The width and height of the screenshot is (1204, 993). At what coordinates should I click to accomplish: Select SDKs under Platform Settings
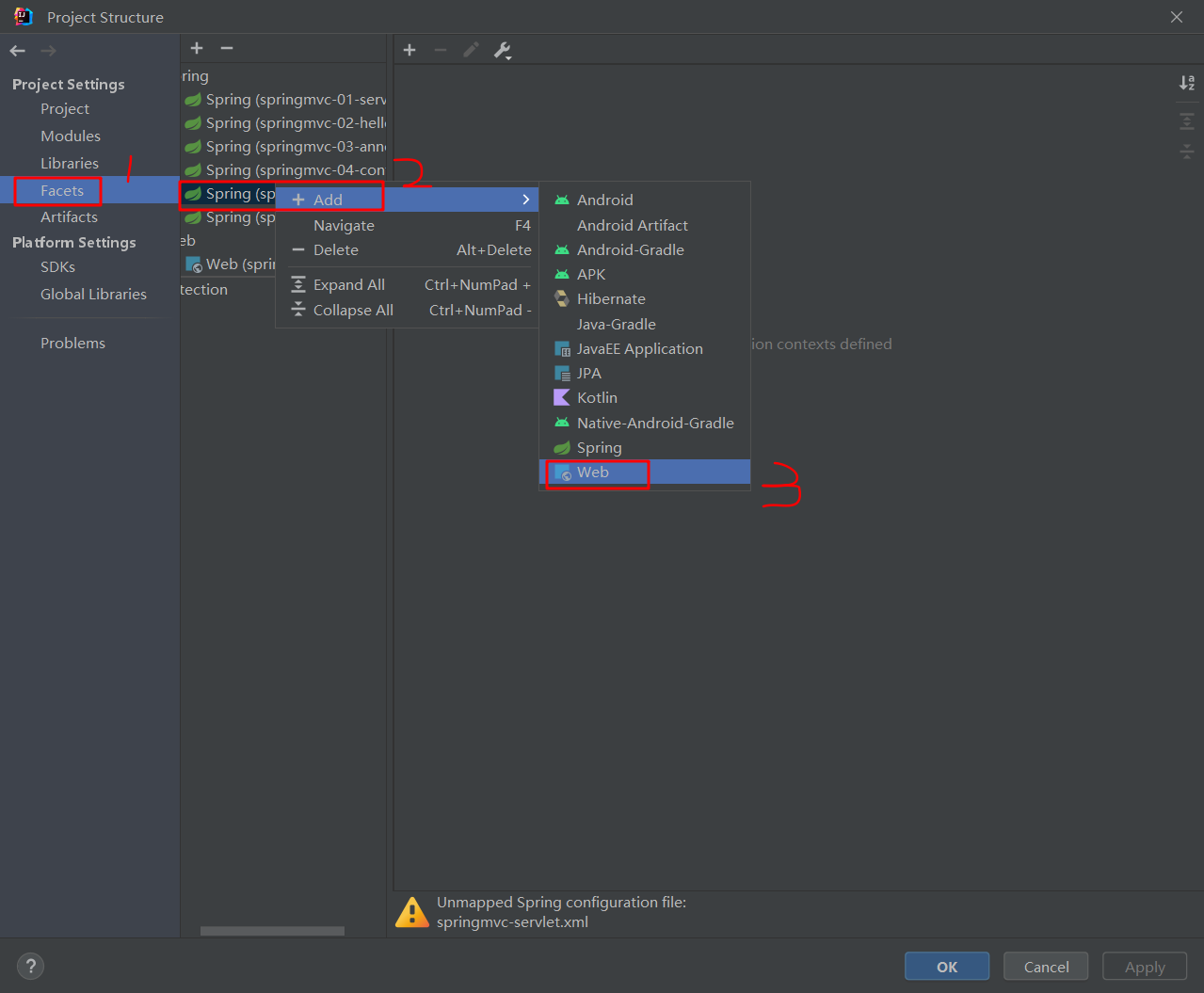pos(57,267)
